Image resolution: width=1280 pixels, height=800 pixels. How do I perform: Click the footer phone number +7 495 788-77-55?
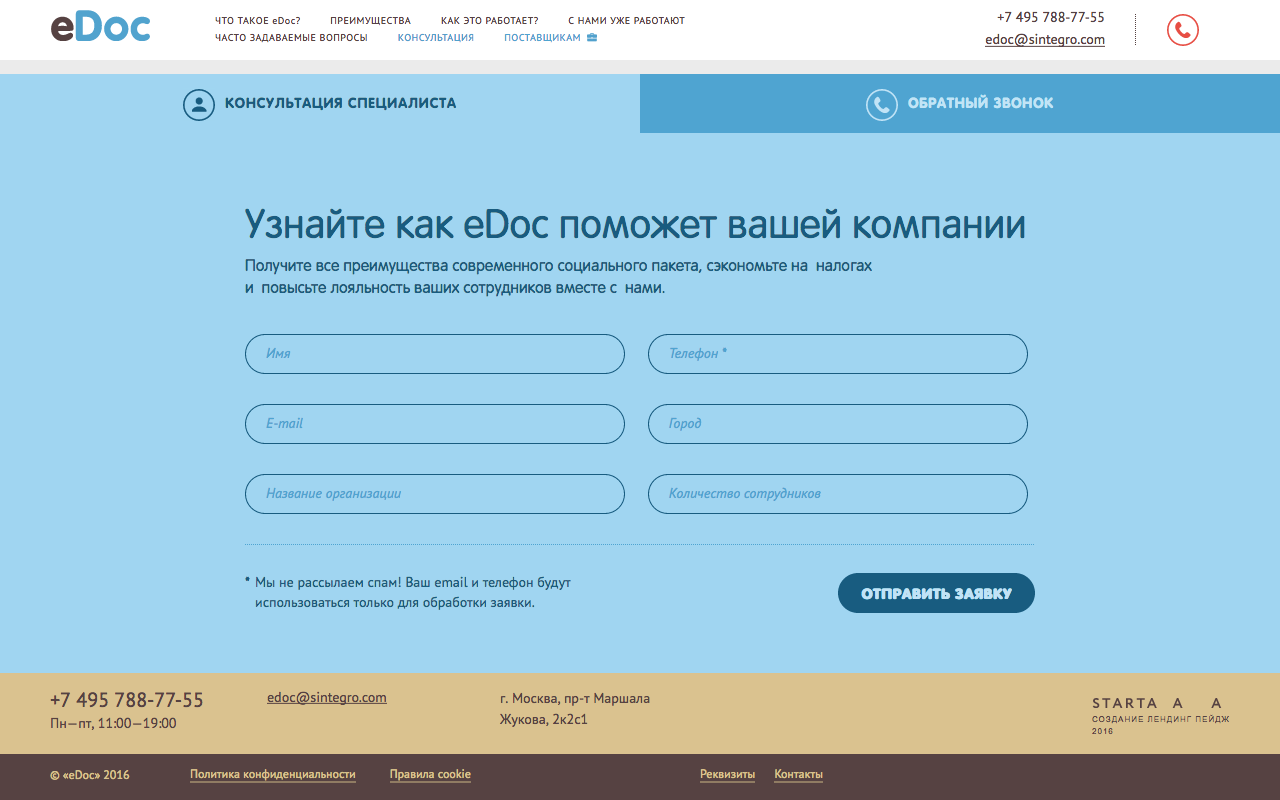[127, 700]
